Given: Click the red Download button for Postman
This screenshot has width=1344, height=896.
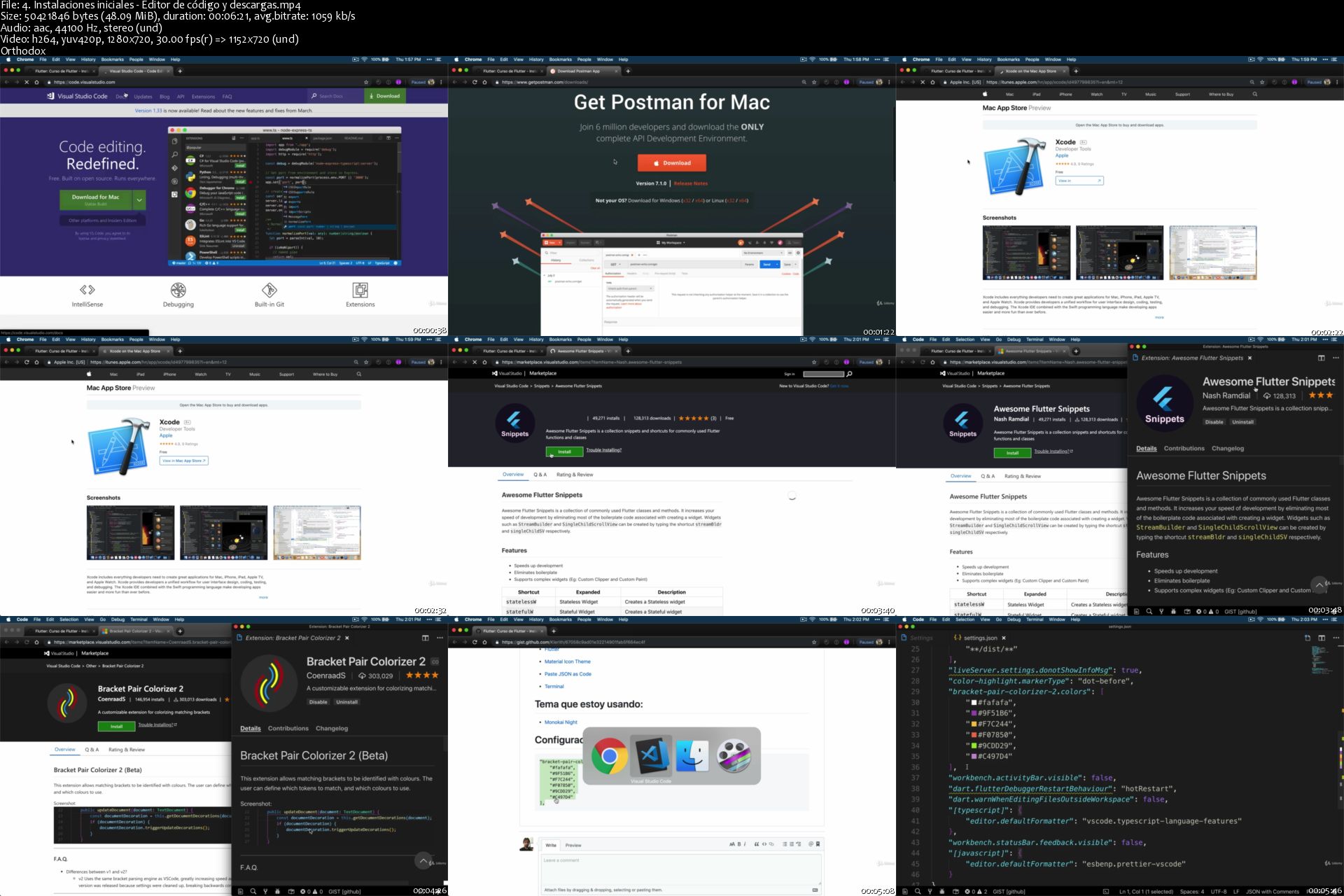Looking at the screenshot, I should tap(671, 162).
